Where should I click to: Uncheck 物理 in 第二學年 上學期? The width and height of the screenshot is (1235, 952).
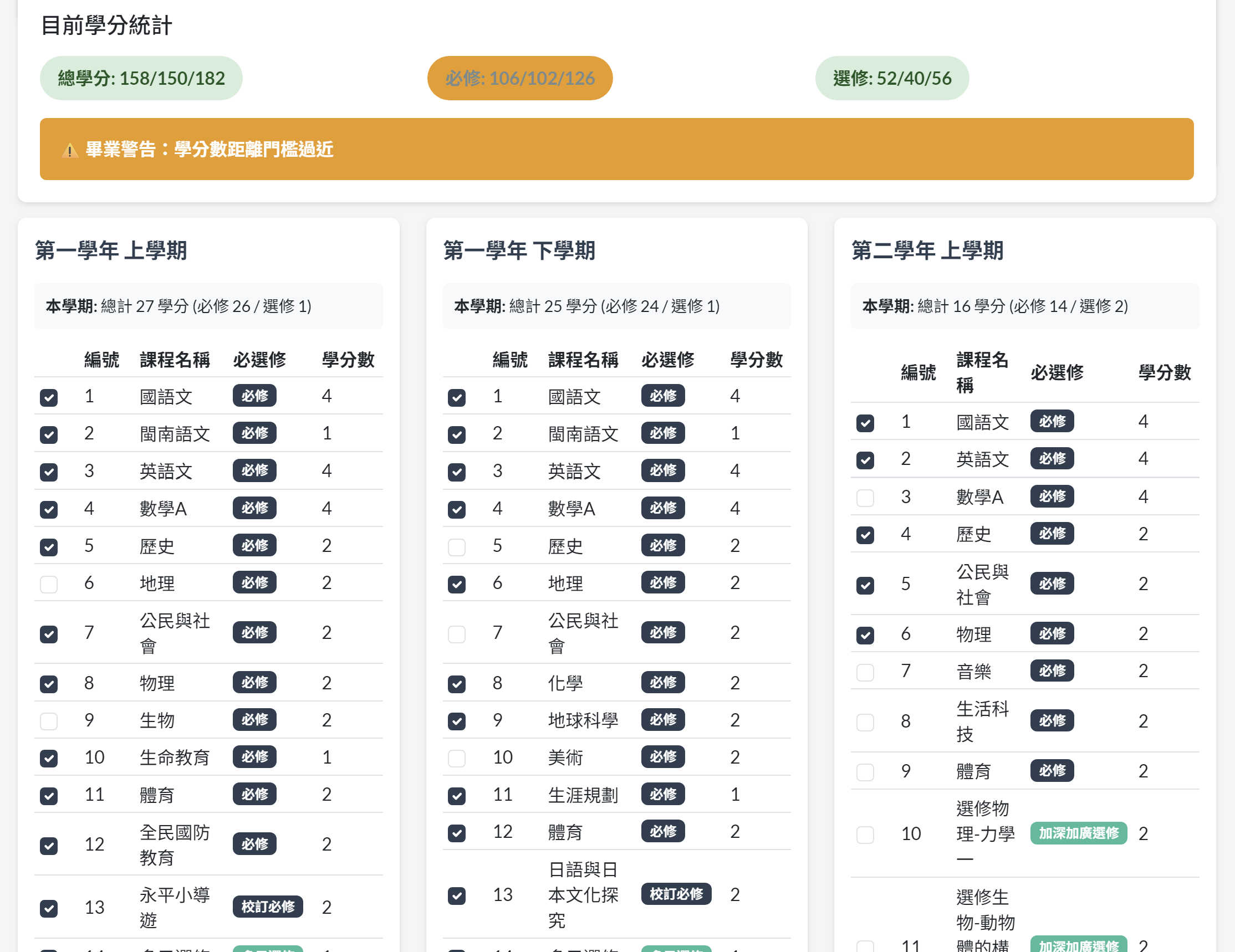click(x=865, y=635)
